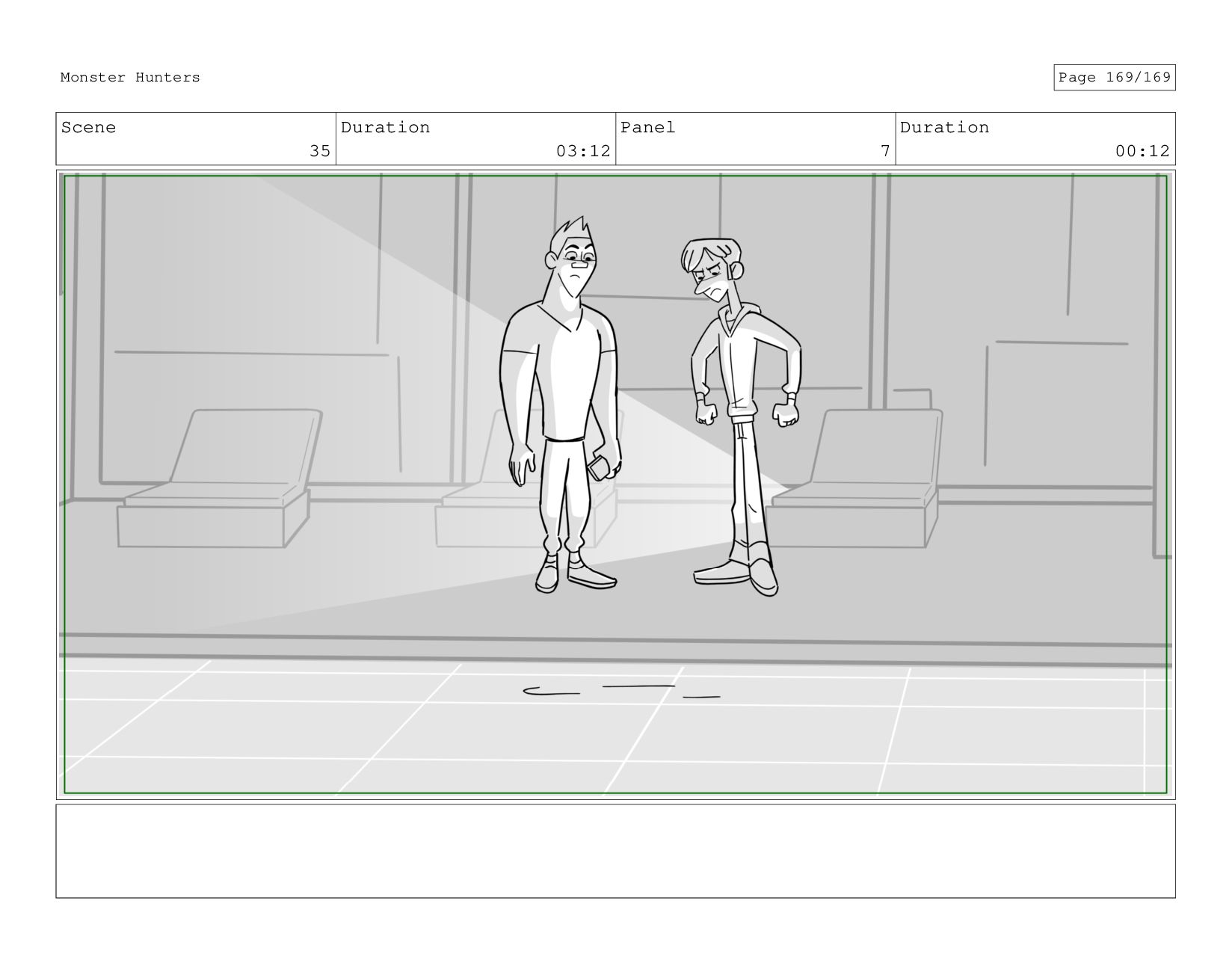
Task: Click the 'Monster Hunters' title text
Action: [x=130, y=78]
